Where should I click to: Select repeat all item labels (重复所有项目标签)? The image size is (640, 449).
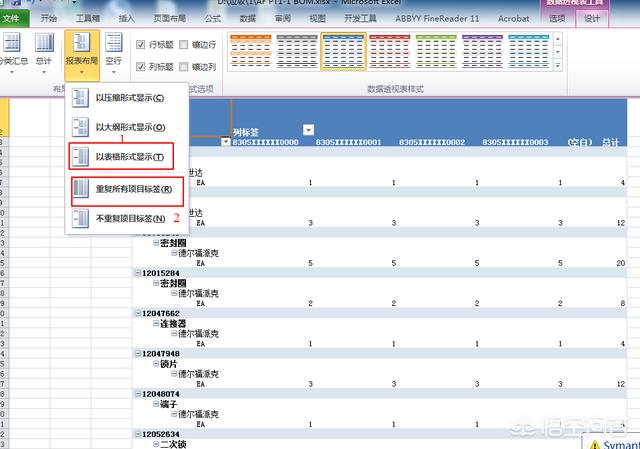[128, 189]
